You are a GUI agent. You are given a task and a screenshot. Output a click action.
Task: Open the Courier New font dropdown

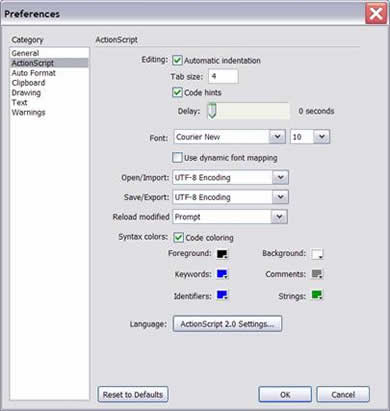coord(230,137)
